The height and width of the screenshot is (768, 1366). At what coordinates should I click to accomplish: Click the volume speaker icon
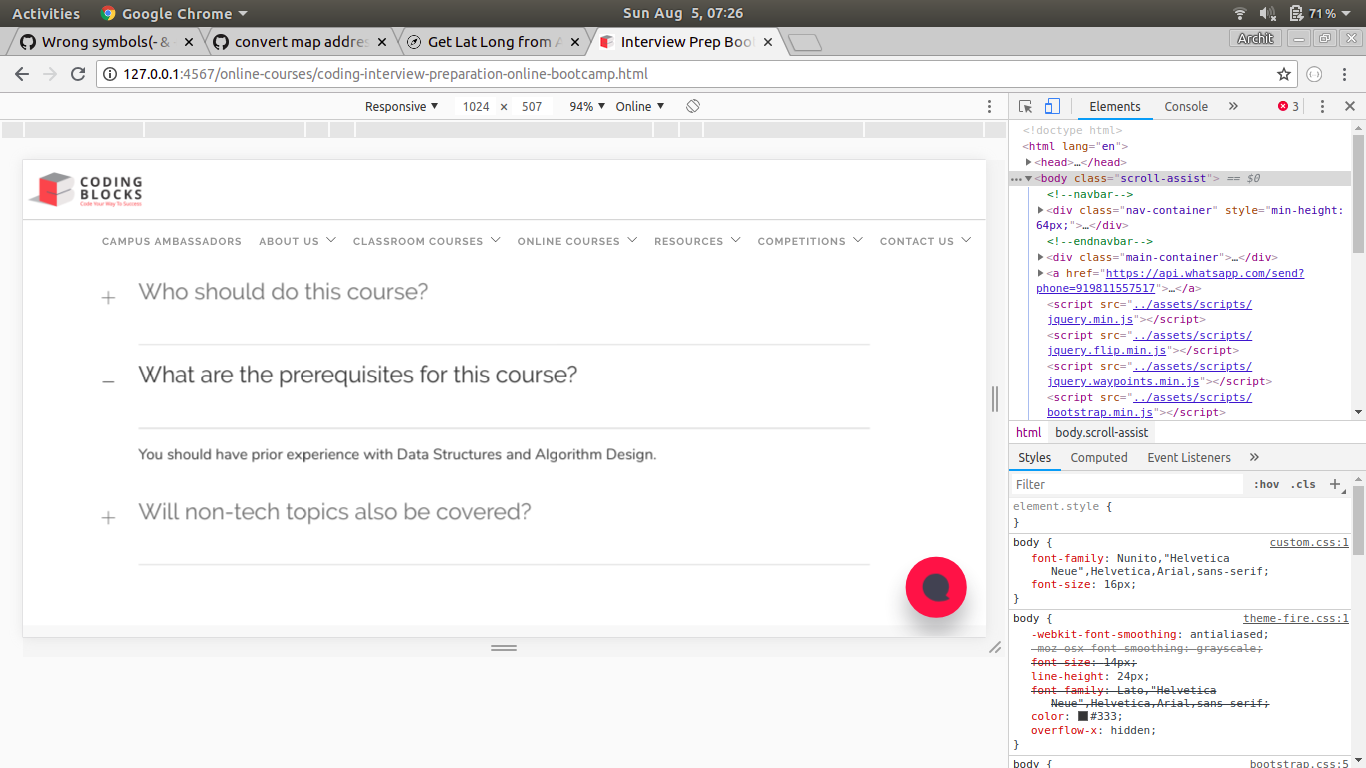click(x=1268, y=13)
